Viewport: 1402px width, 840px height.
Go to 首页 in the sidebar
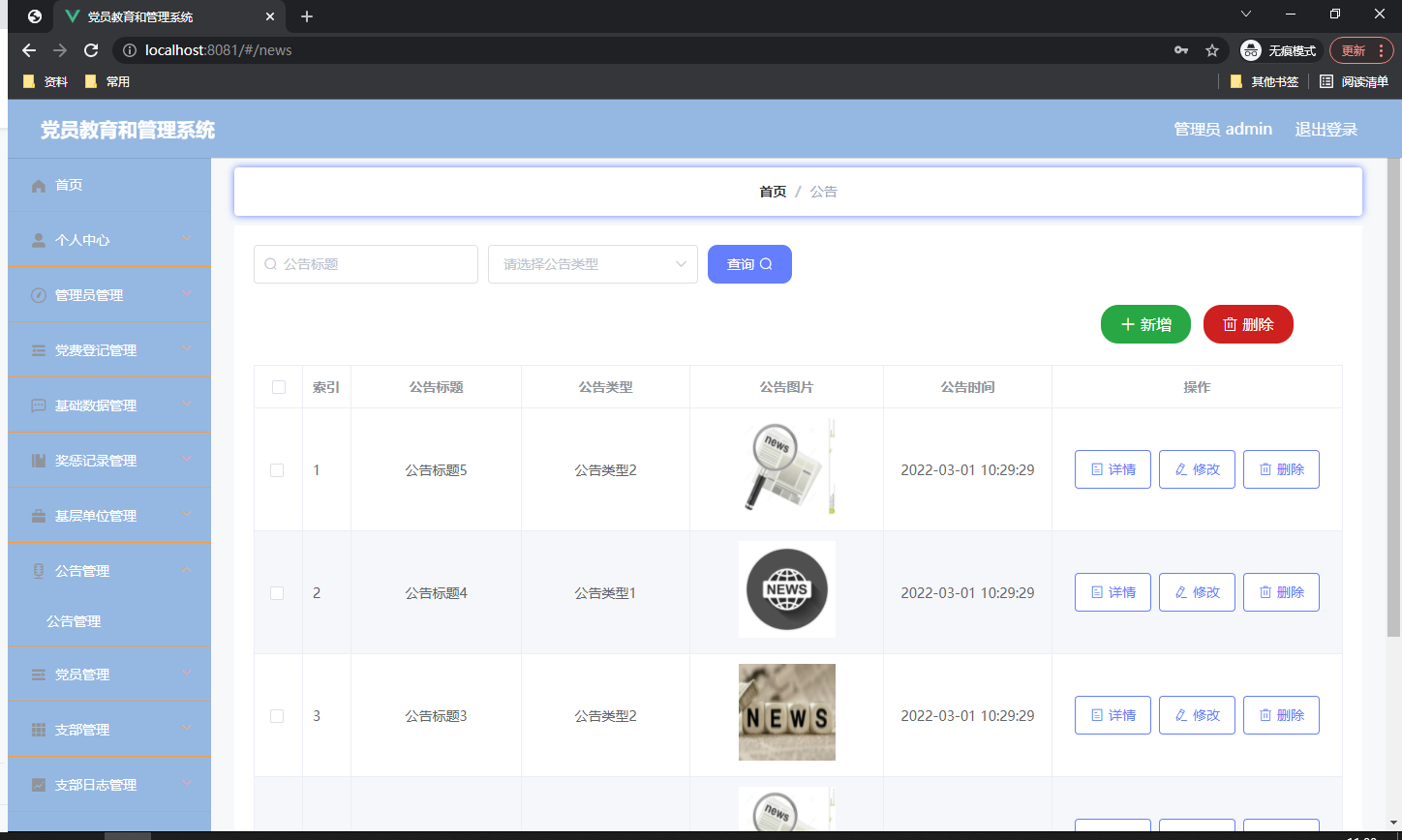[109, 185]
